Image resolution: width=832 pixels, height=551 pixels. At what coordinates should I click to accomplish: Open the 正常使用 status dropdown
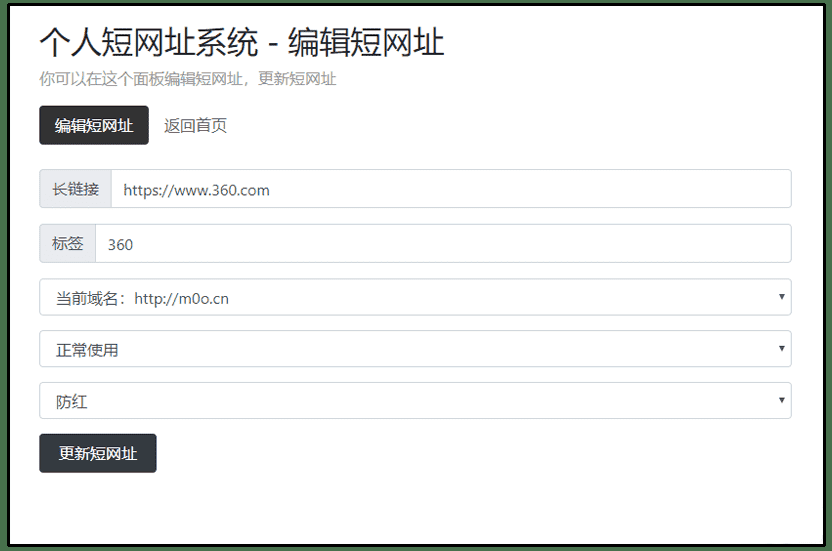(415, 349)
